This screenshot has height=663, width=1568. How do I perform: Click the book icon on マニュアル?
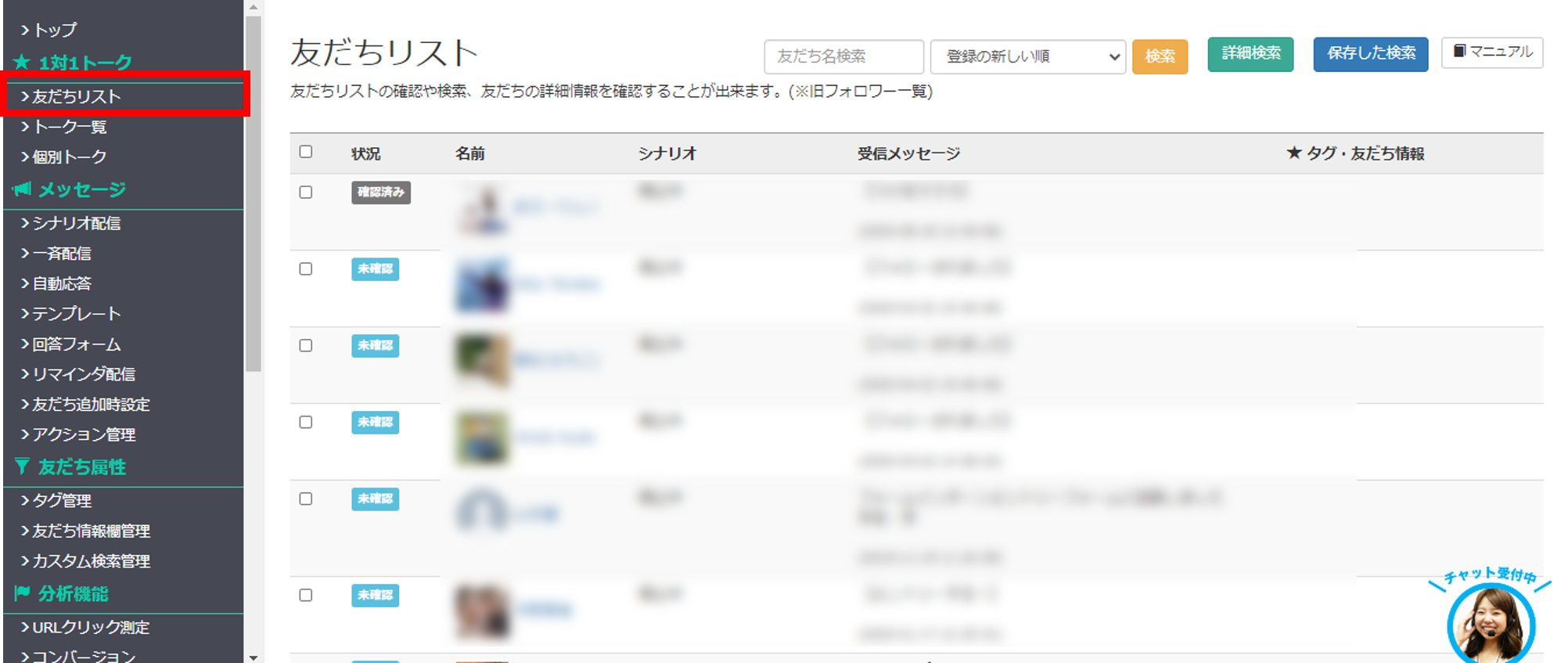pyautogui.click(x=1459, y=51)
